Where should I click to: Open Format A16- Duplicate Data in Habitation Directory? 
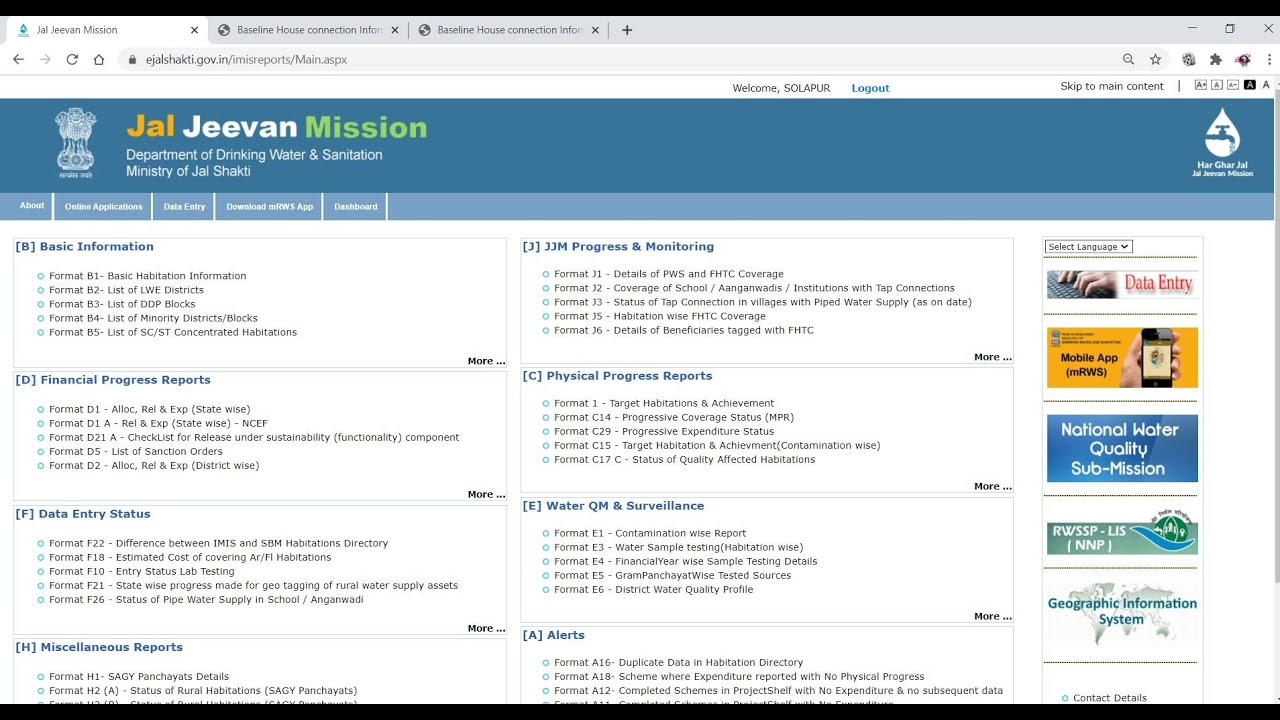pyautogui.click(x=679, y=662)
